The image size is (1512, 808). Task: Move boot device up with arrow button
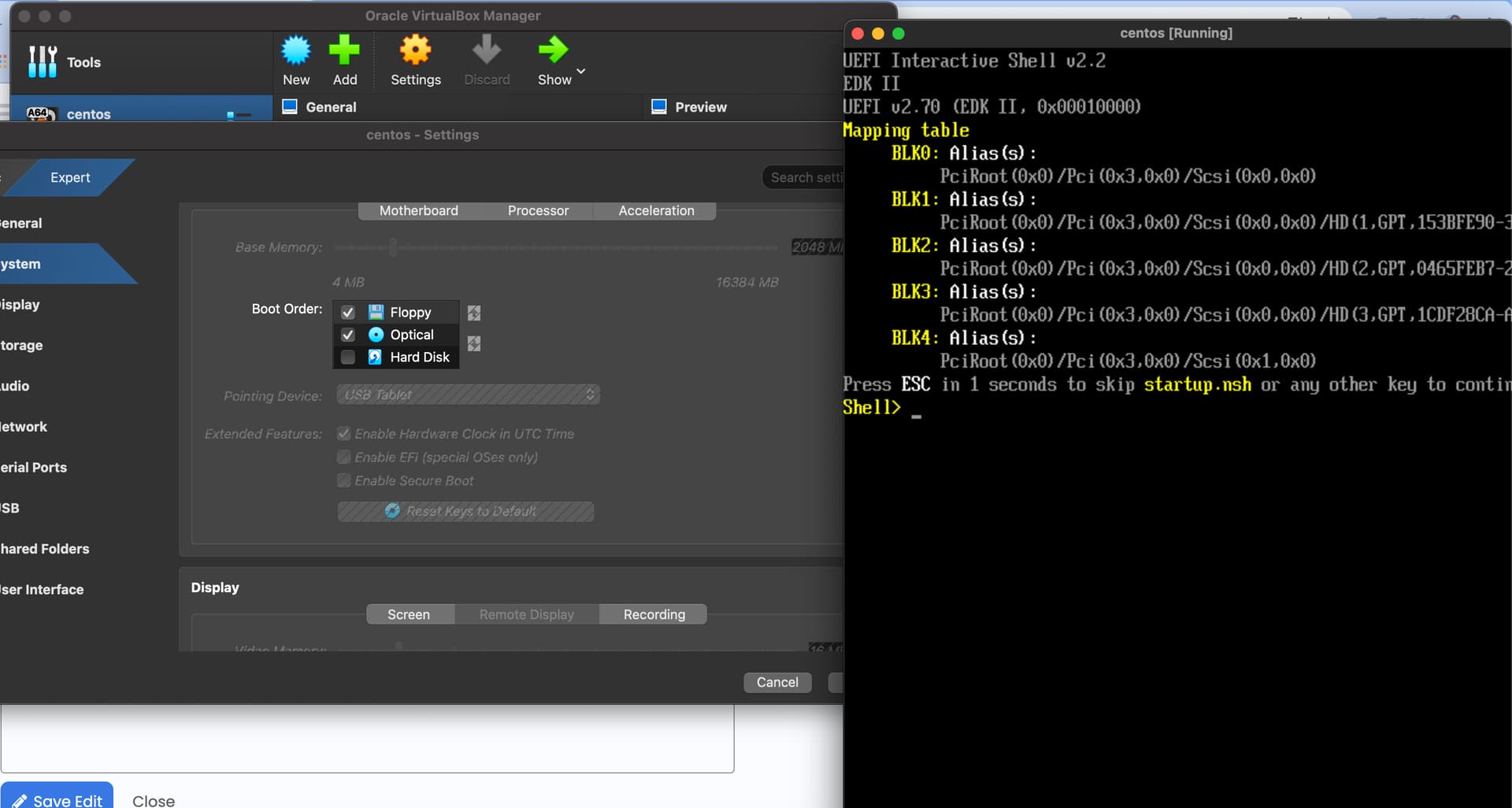click(474, 313)
